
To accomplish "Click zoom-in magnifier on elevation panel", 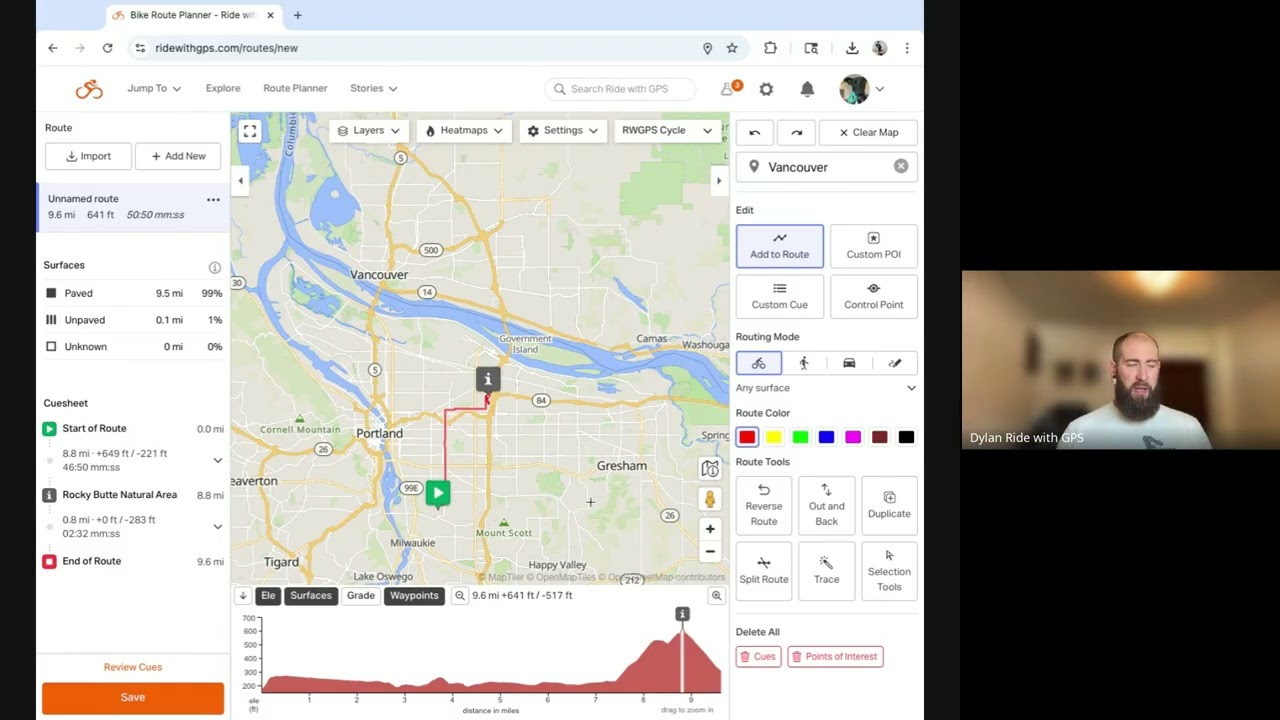I will coord(716,596).
